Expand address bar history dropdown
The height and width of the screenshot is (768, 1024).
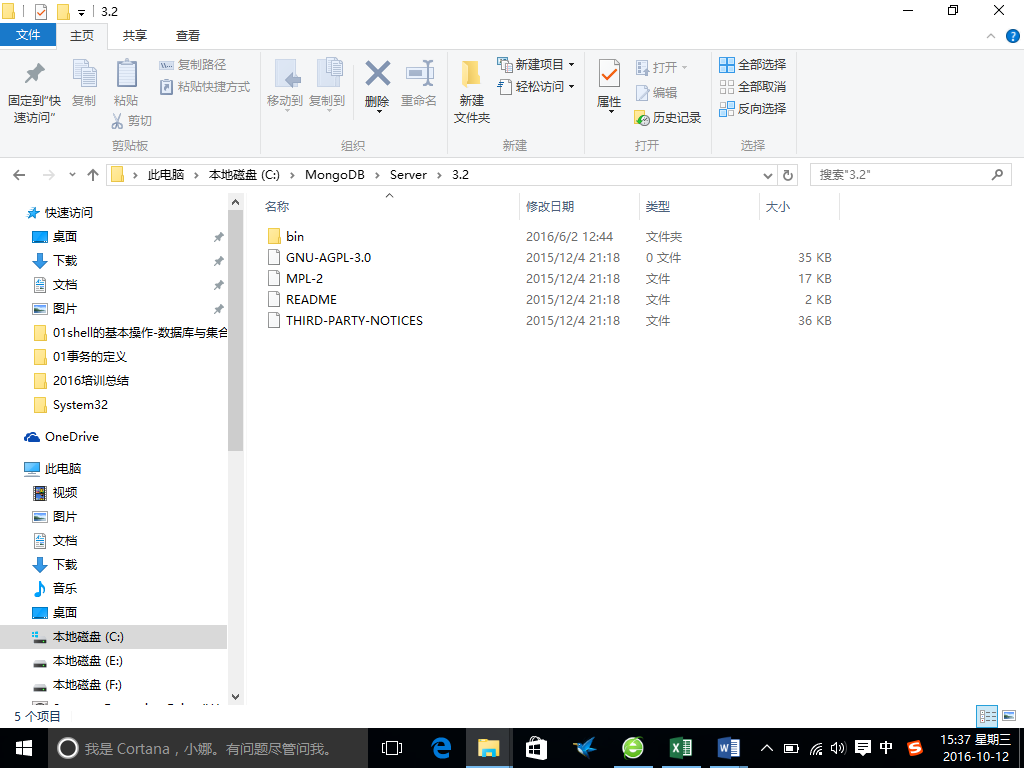(769, 175)
